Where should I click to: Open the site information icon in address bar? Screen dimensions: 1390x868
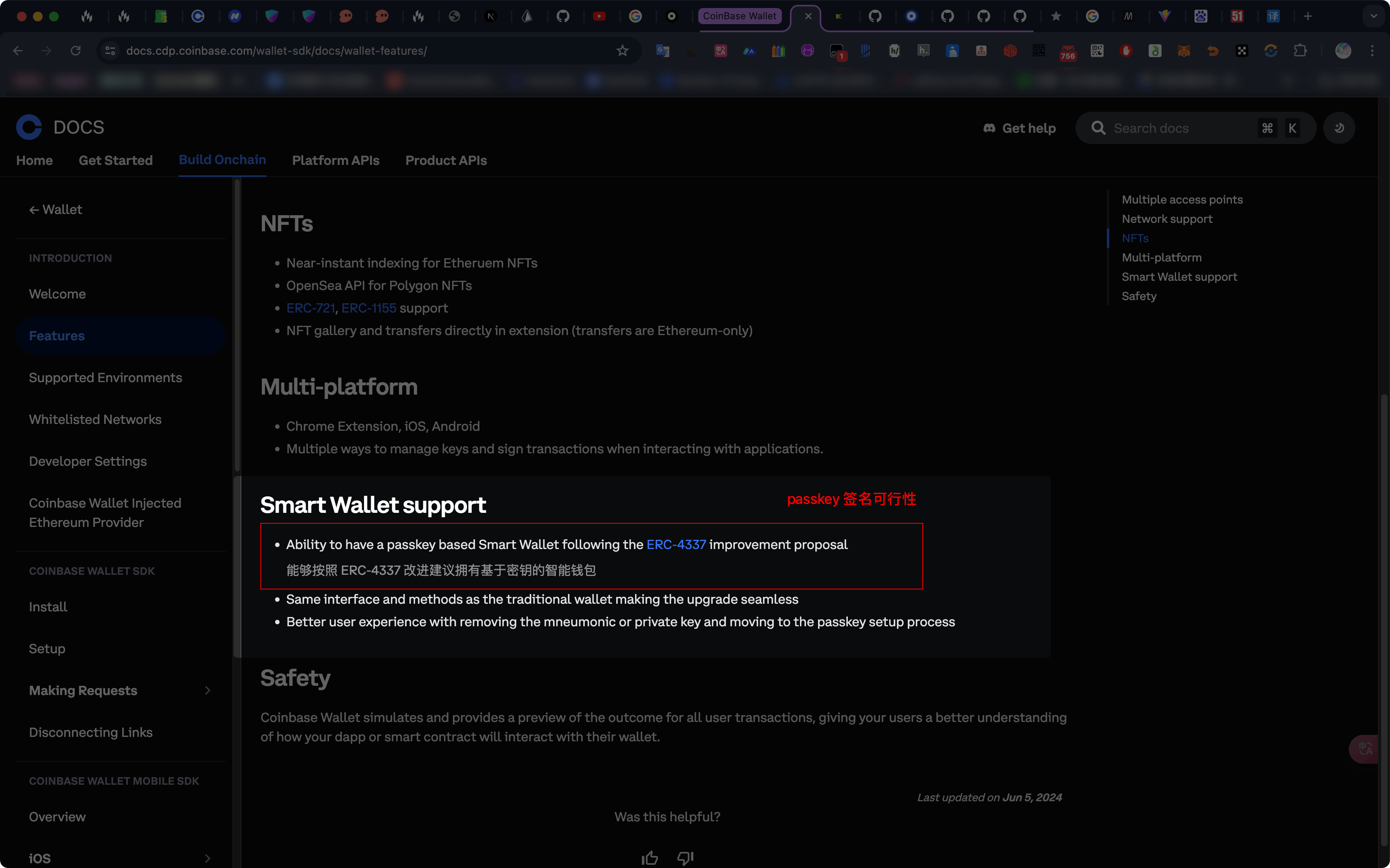[x=110, y=51]
